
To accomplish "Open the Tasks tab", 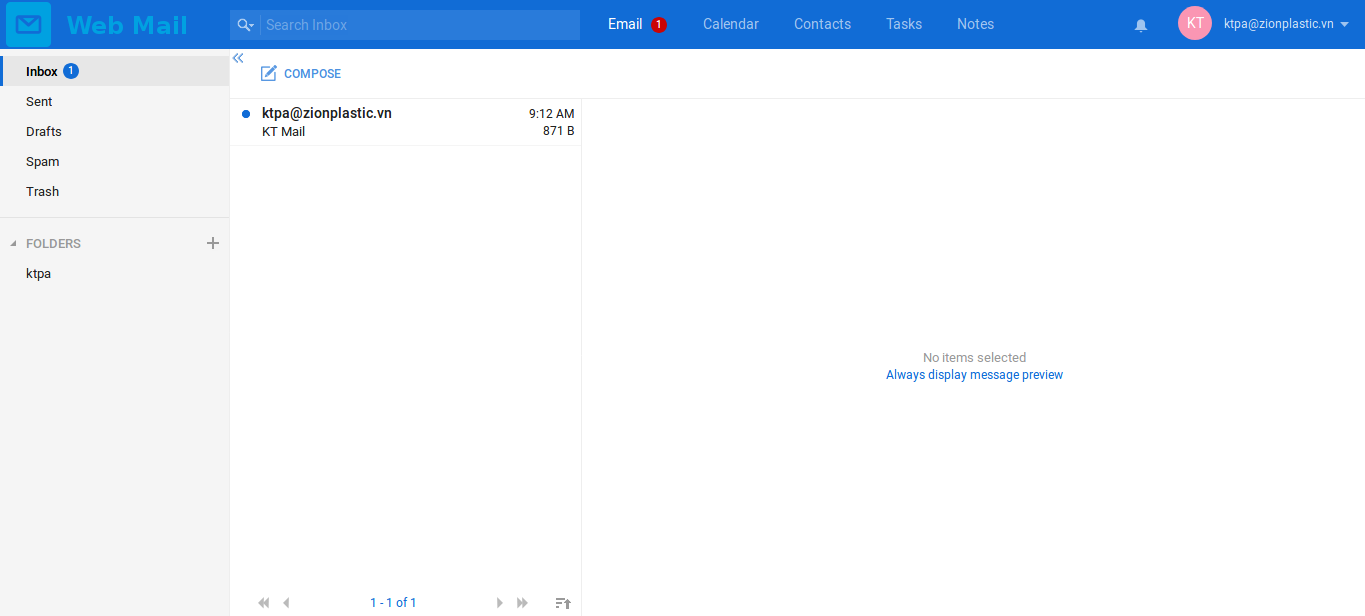I will click(904, 24).
